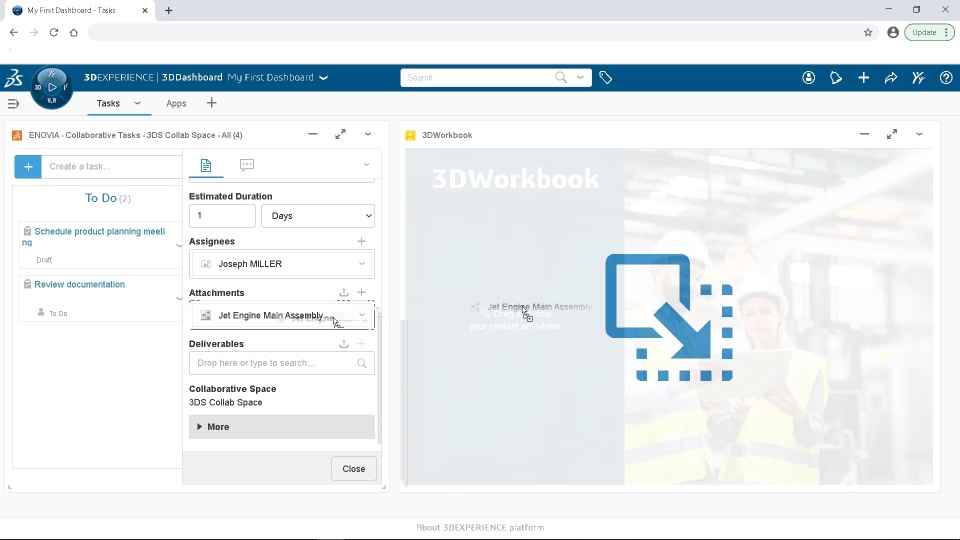This screenshot has height=540, width=960.
Task: Click the 3DS Collab Space text
Action: click(x=225, y=402)
